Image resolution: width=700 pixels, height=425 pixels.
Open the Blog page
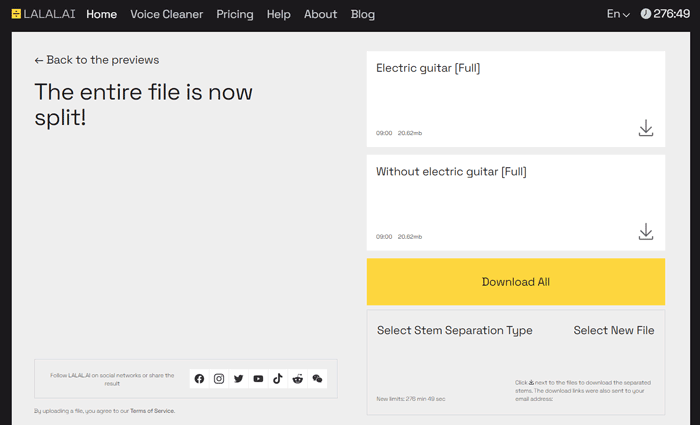pyautogui.click(x=362, y=14)
